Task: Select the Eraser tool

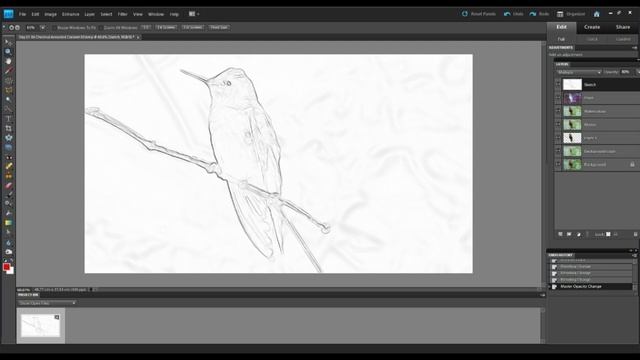Action: 8,185
